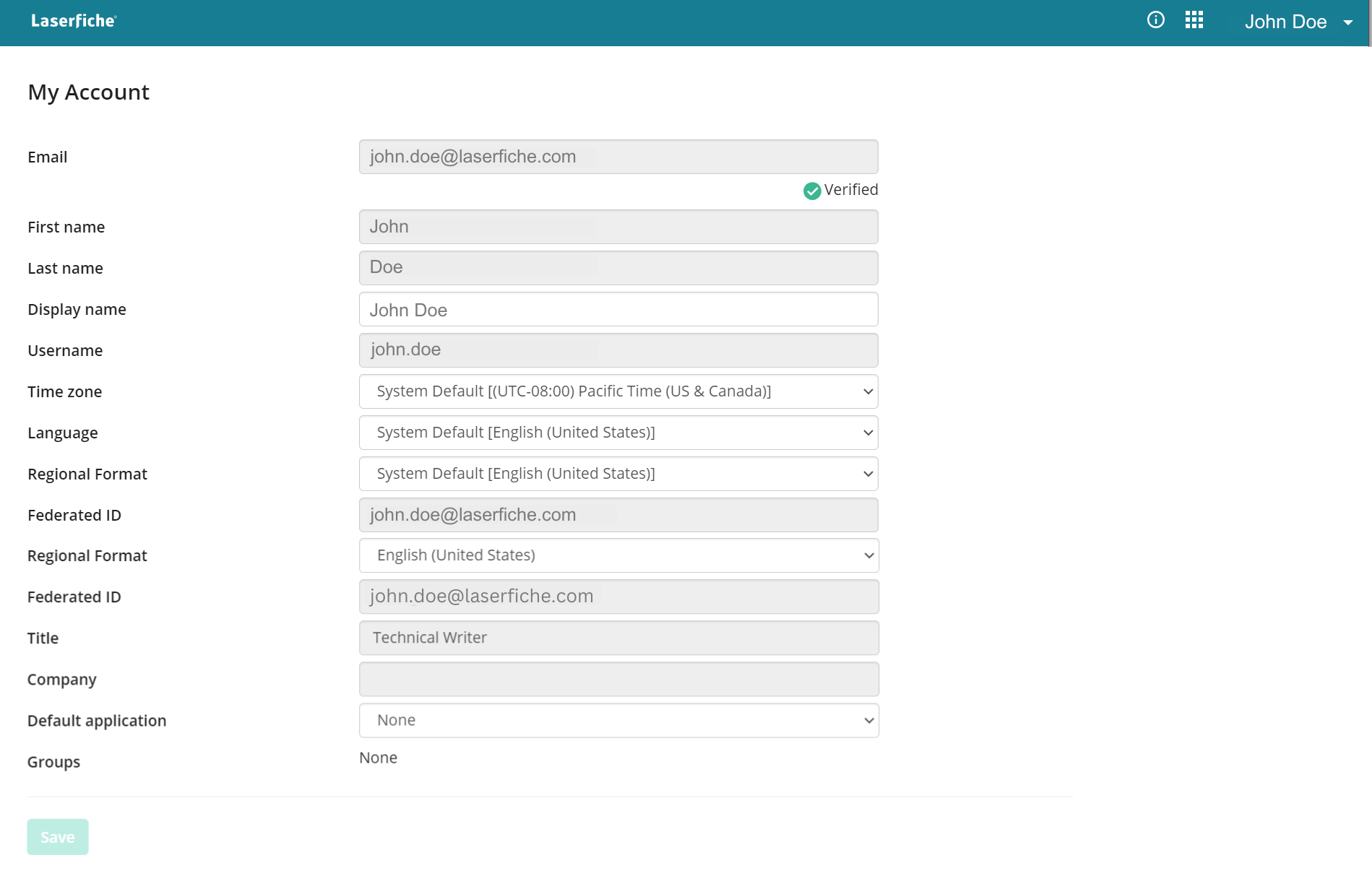Click the Company input field
The height and width of the screenshot is (876, 1372).
point(618,679)
